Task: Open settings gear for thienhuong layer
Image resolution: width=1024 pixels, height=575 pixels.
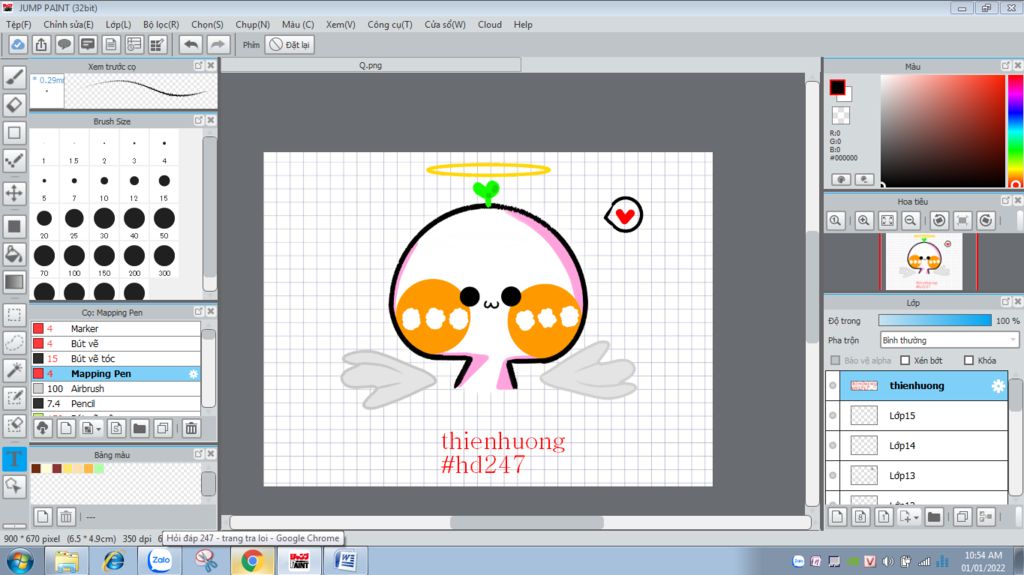Action: 998,386
